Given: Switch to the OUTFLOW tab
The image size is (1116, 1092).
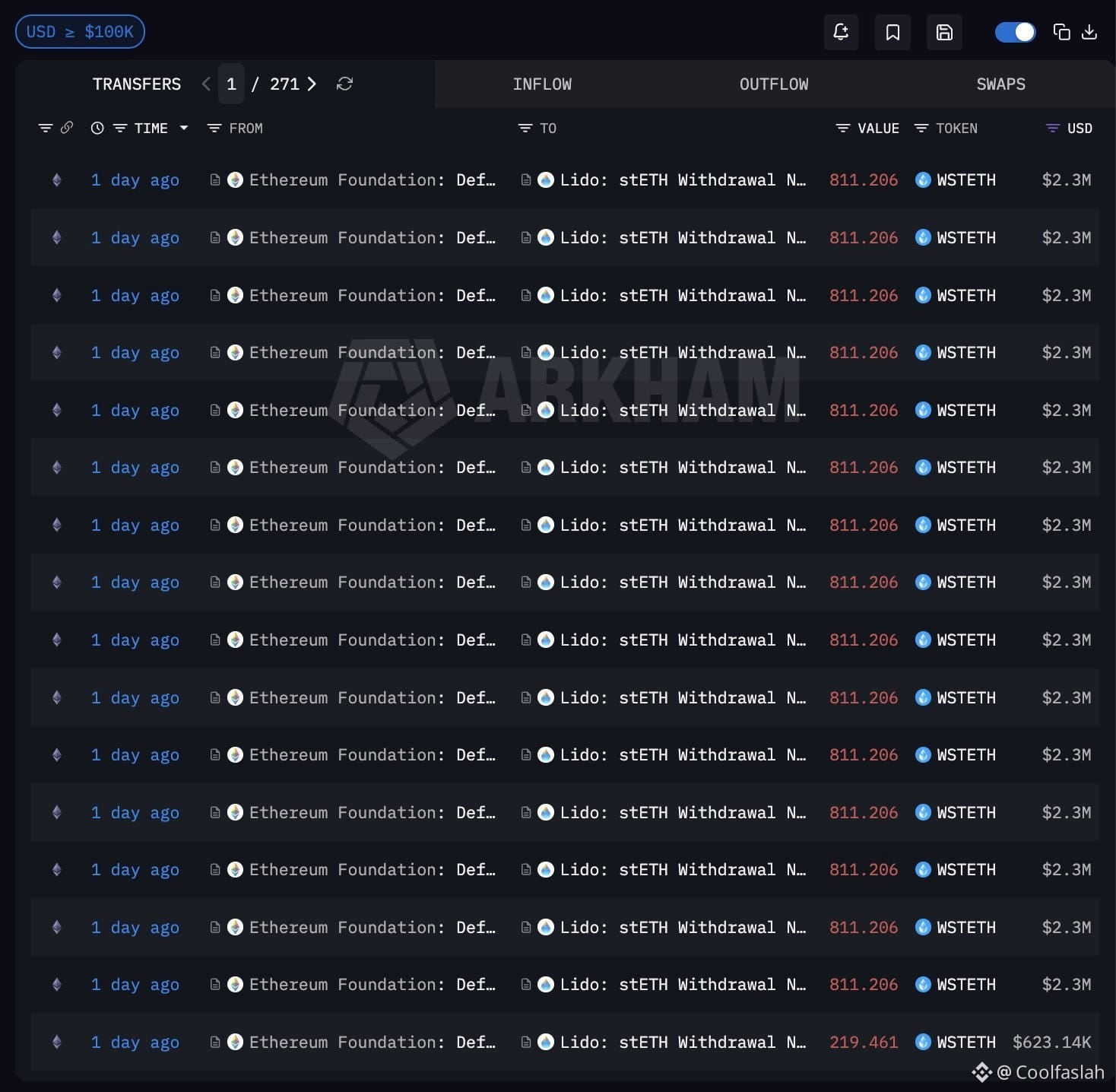Looking at the screenshot, I should click(774, 84).
